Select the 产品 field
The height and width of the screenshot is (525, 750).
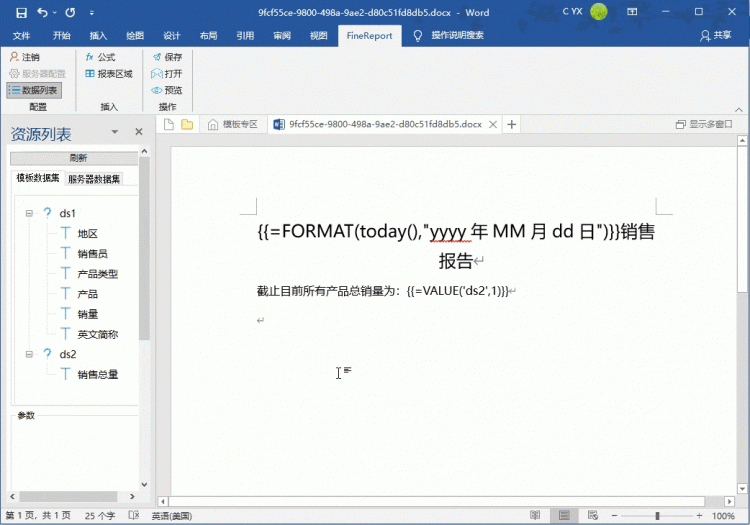[x=88, y=294]
